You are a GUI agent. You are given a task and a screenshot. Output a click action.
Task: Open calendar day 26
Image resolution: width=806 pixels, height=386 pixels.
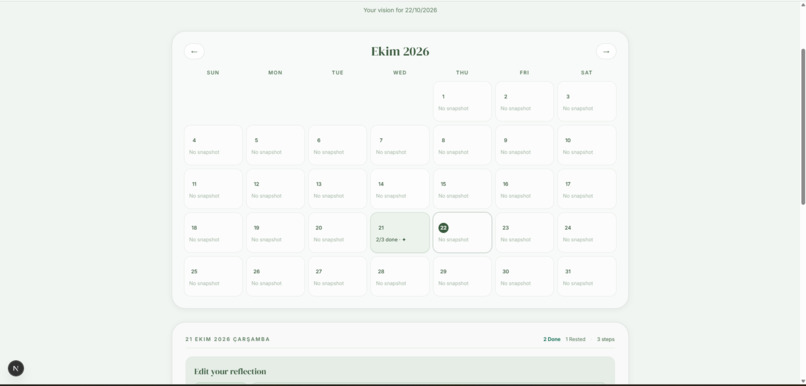pyautogui.click(x=276, y=276)
